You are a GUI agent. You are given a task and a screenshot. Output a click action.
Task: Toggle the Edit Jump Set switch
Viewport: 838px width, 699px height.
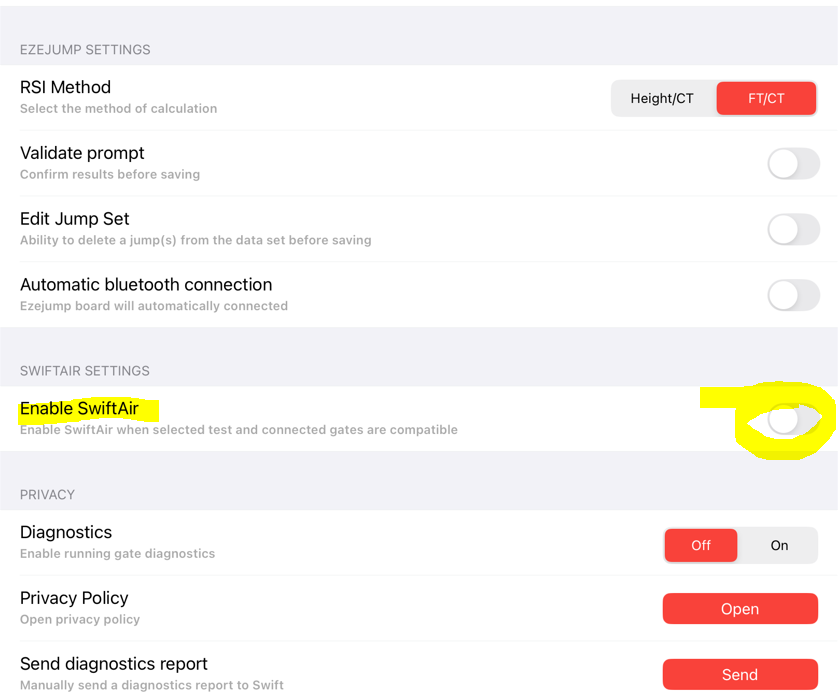794,230
